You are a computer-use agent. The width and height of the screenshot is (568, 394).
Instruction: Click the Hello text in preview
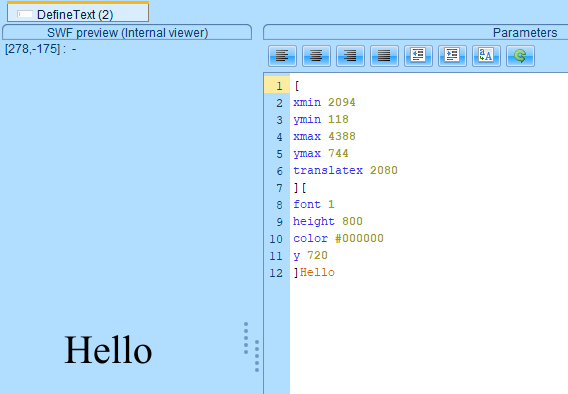pyautogui.click(x=108, y=349)
